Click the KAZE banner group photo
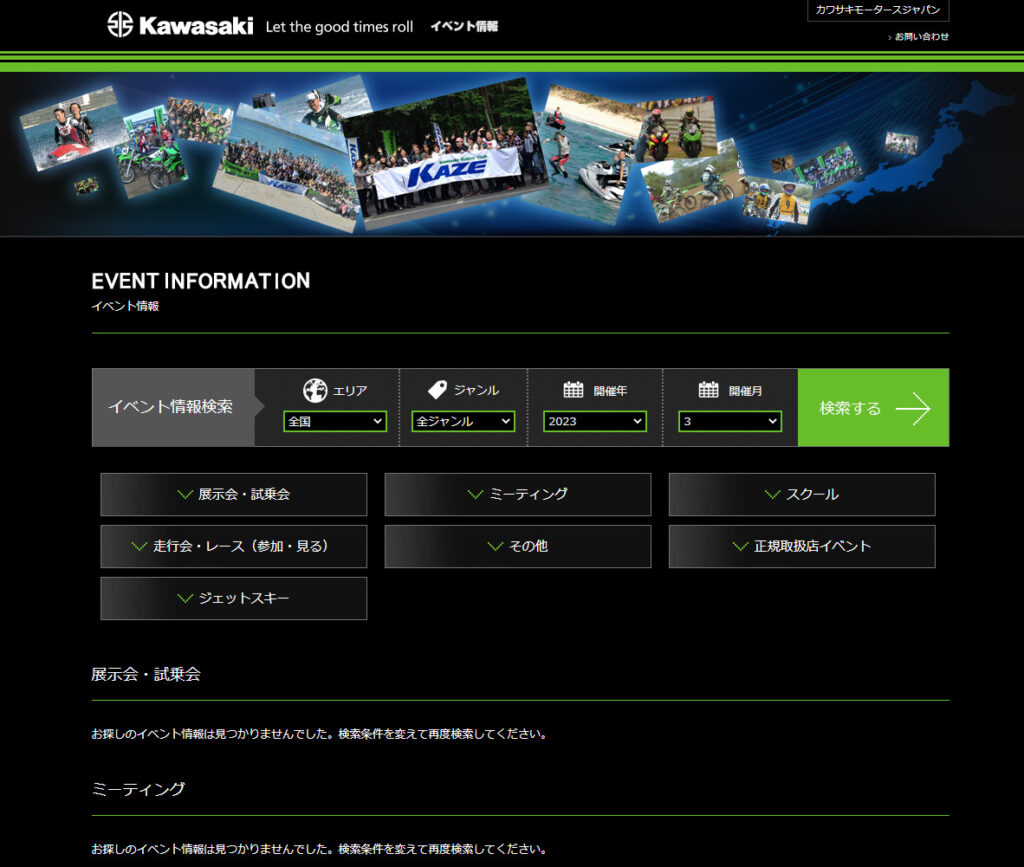This screenshot has height=867, width=1024. (445, 155)
